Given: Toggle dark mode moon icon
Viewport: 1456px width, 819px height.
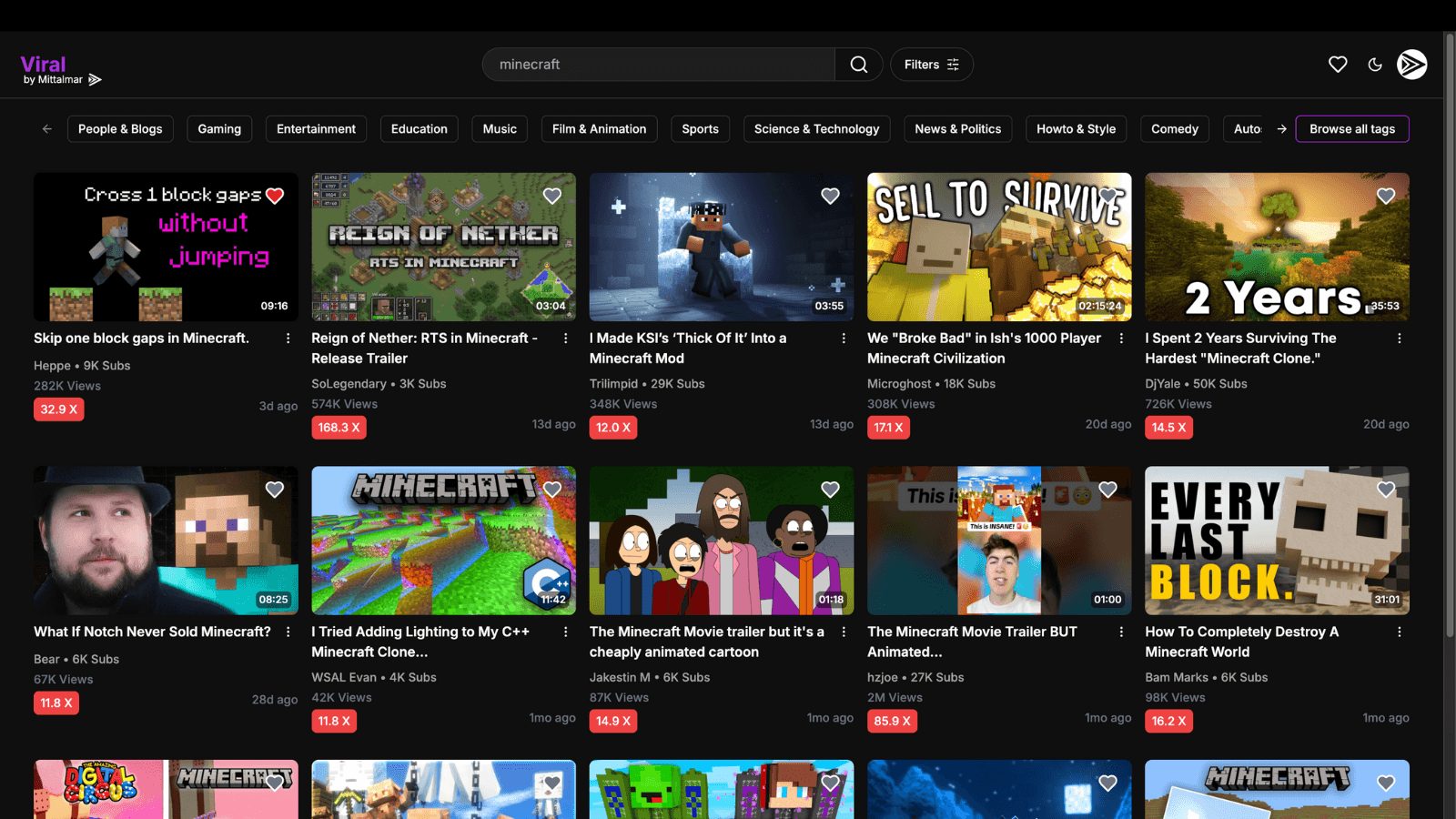Looking at the screenshot, I should click(1375, 65).
